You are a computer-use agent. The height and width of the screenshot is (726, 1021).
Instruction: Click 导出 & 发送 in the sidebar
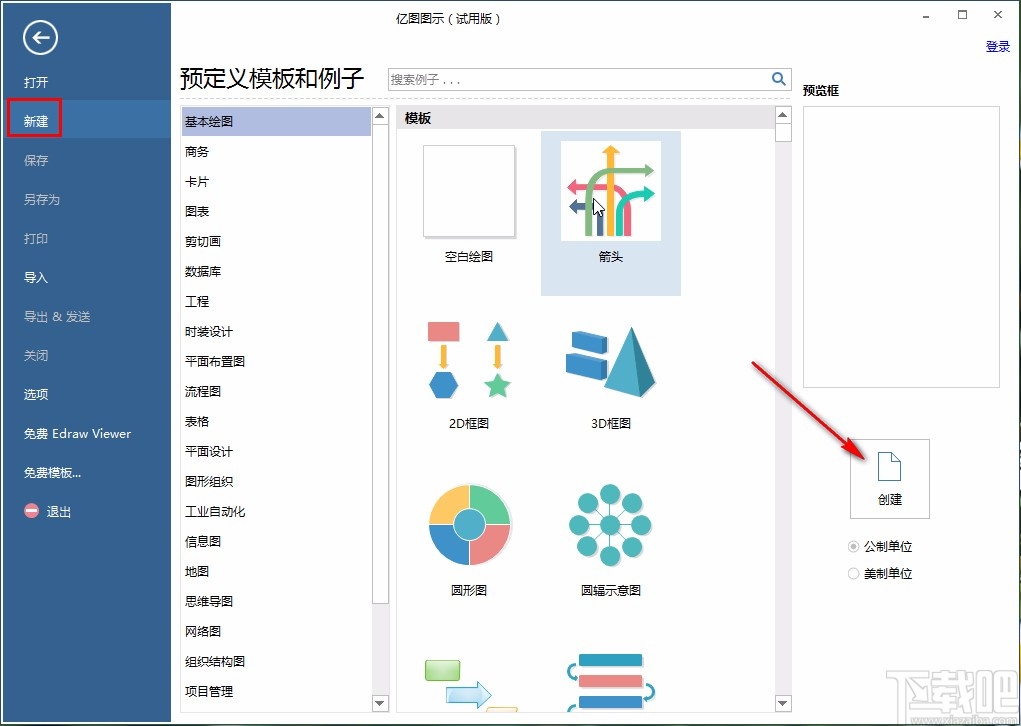coord(57,316)
